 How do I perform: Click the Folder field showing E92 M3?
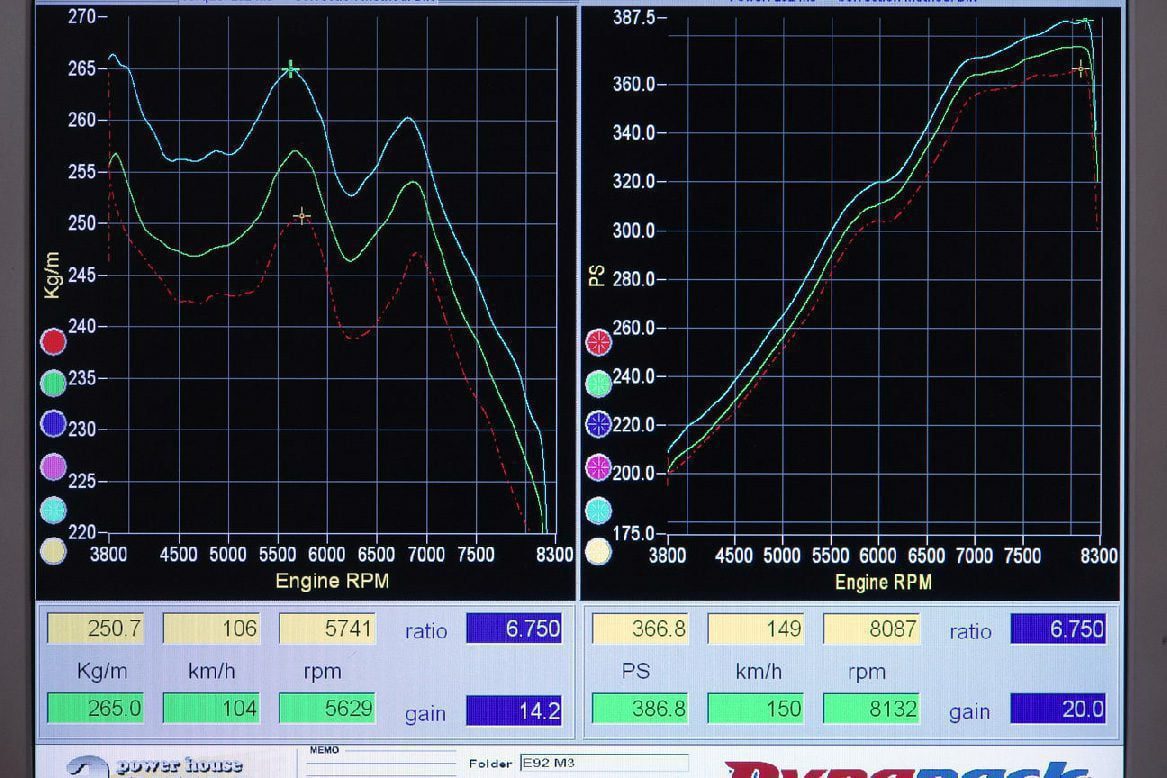coord(603,763)
